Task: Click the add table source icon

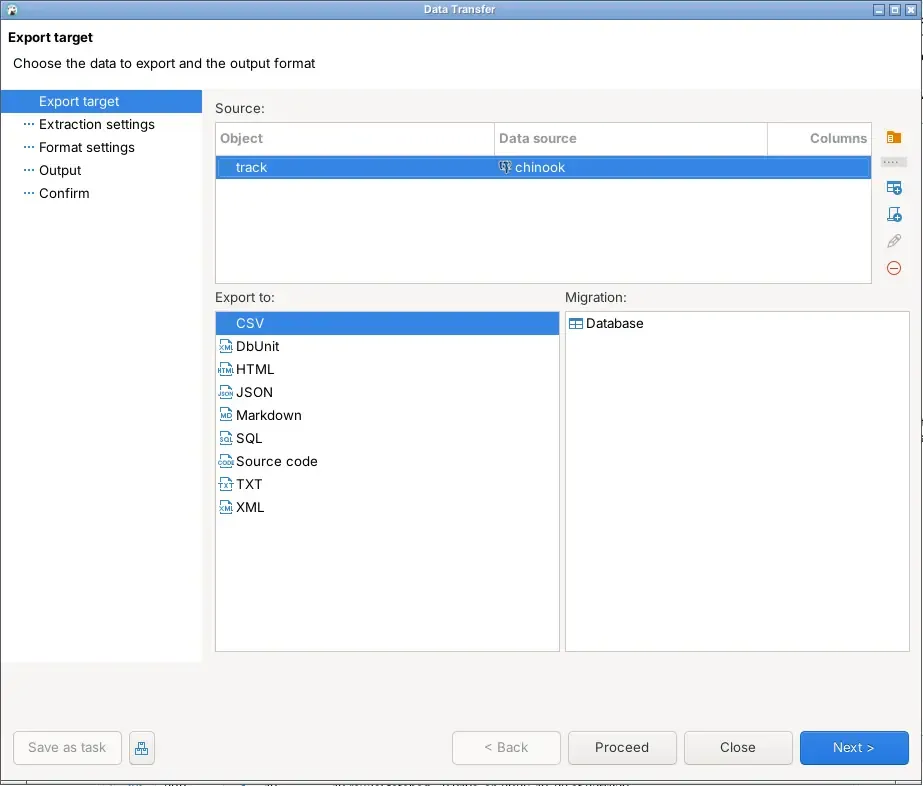Action: coord(894,188)
